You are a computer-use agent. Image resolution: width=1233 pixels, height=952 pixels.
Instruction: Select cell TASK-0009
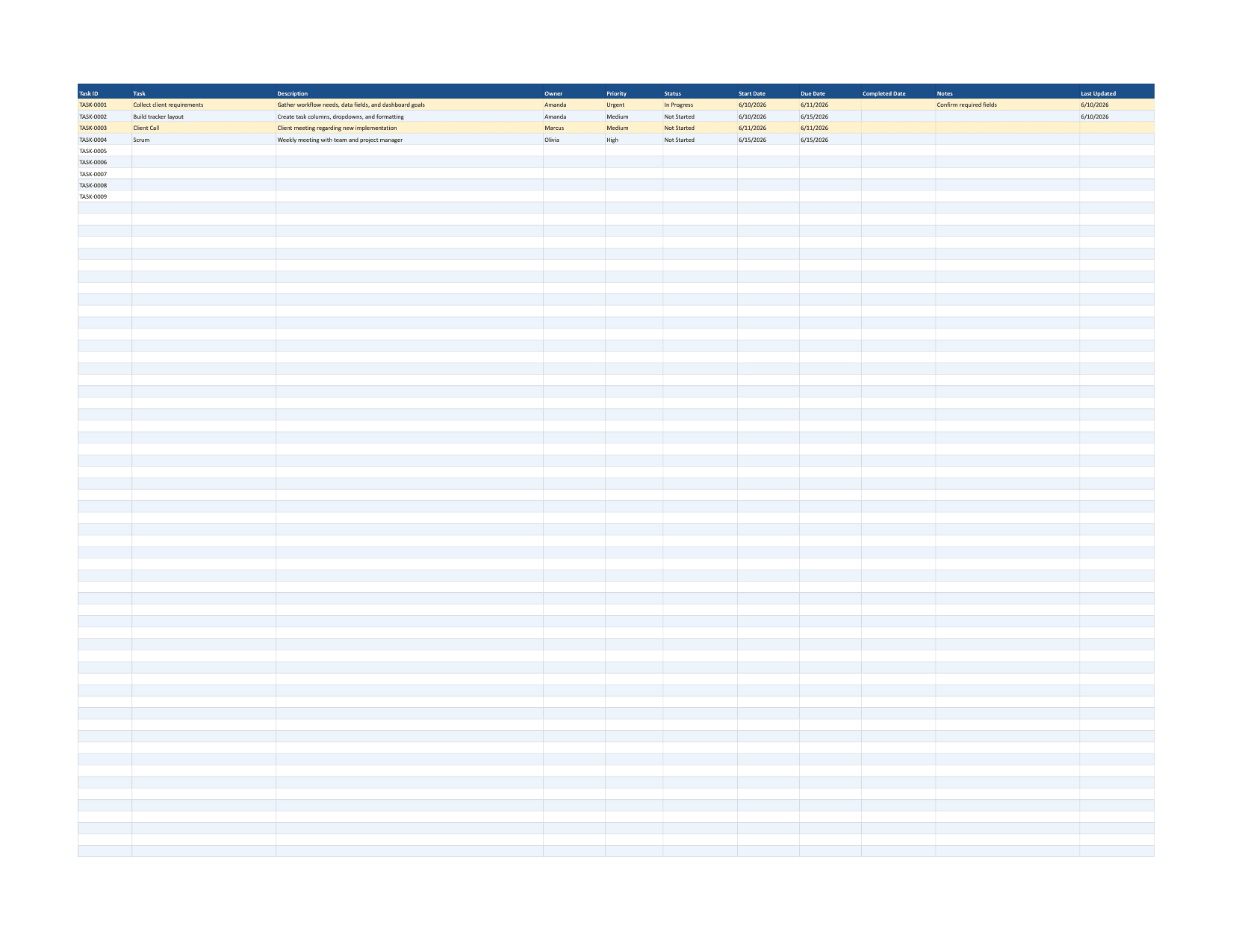(x=105, y=196)
